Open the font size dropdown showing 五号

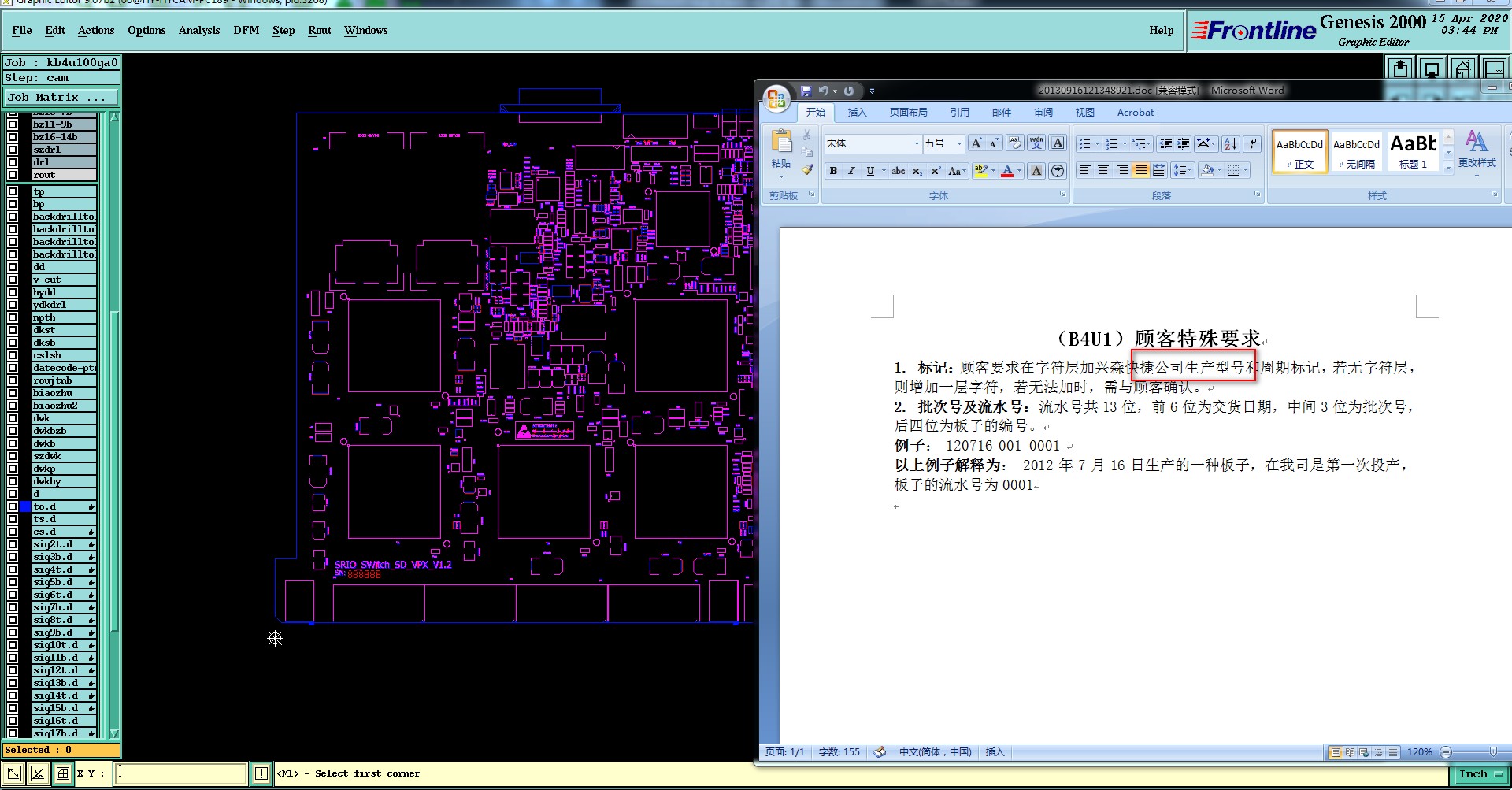(x=959, y=143)
